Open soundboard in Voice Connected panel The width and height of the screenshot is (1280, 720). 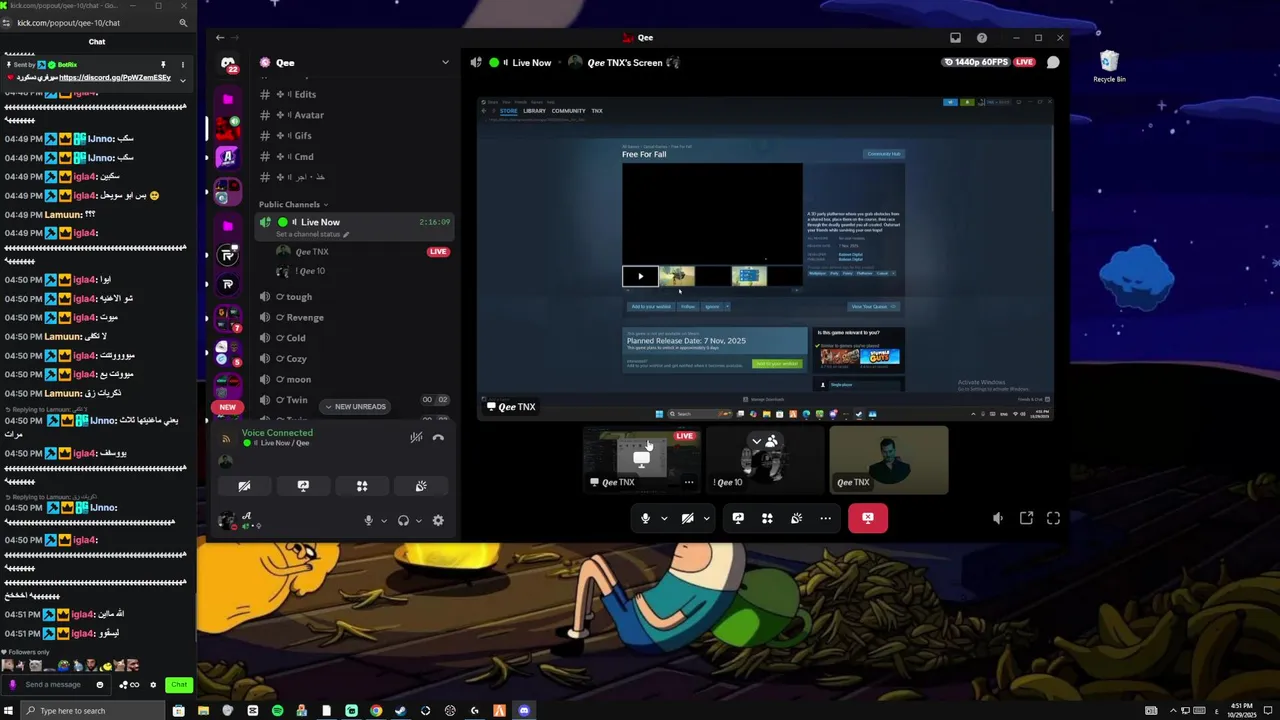click(421, 486)
